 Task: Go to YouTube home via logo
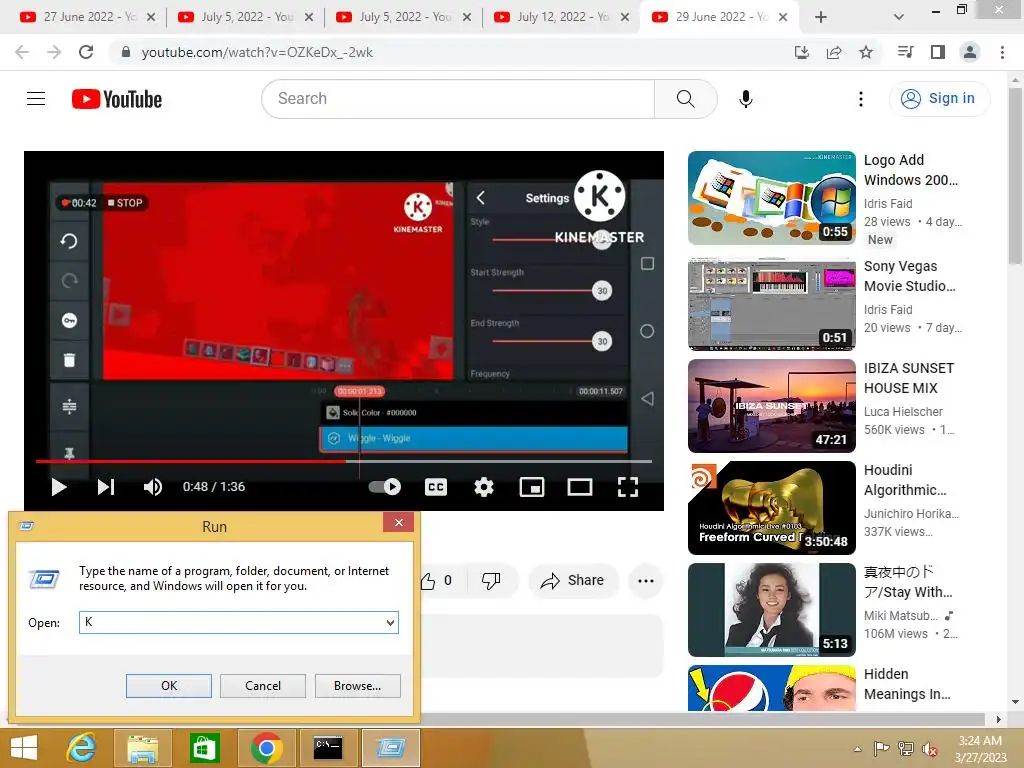(x=117, y=99)
